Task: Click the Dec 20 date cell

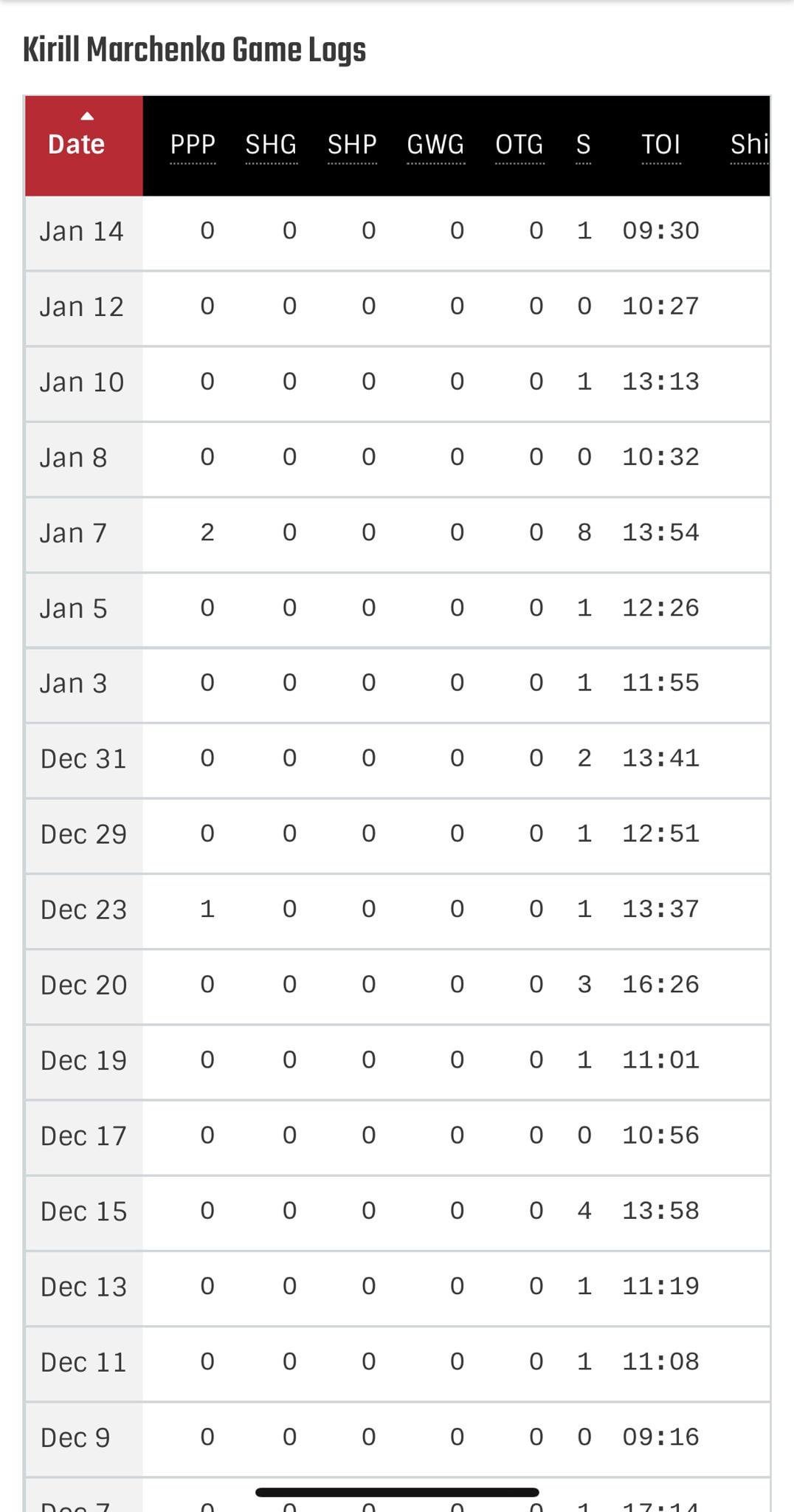Action: point(83,985)
